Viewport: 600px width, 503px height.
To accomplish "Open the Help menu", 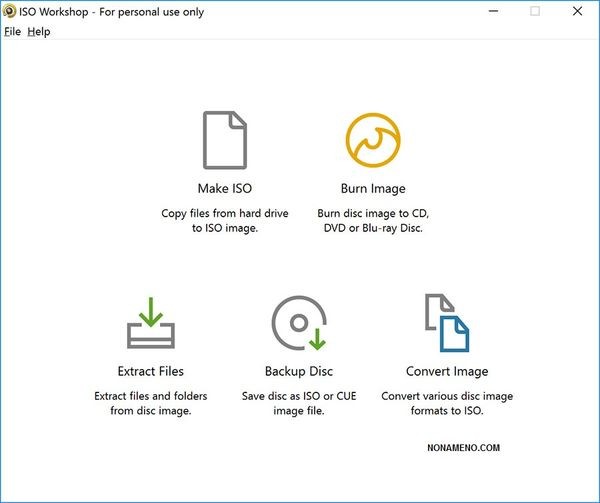I will click(x=39, y=31).
